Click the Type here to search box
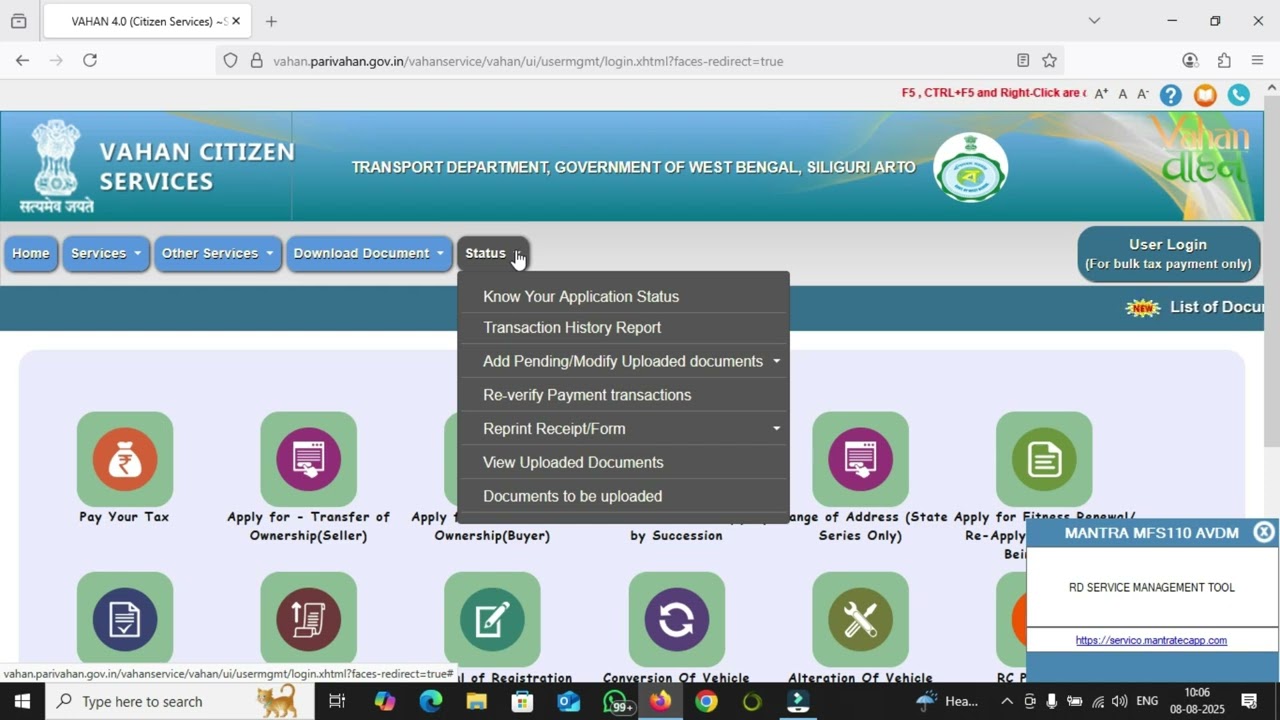Viewport: 1280px width, 720px height. [x=180, y=701]
